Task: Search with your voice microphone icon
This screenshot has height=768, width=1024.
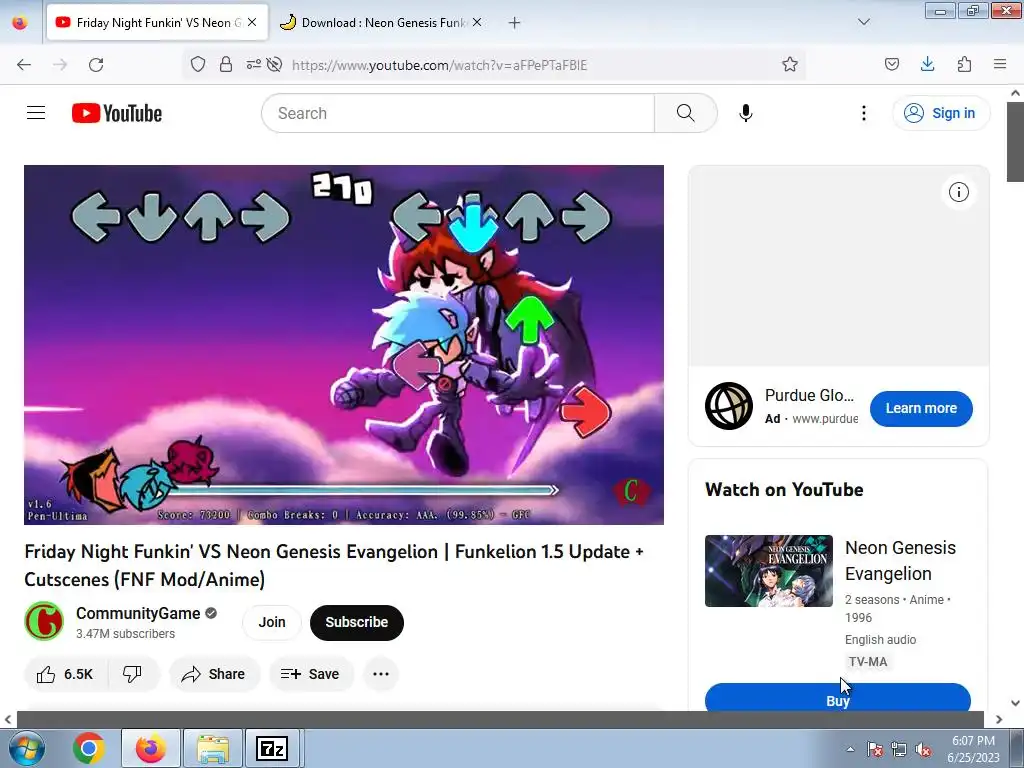Action: 746,113
